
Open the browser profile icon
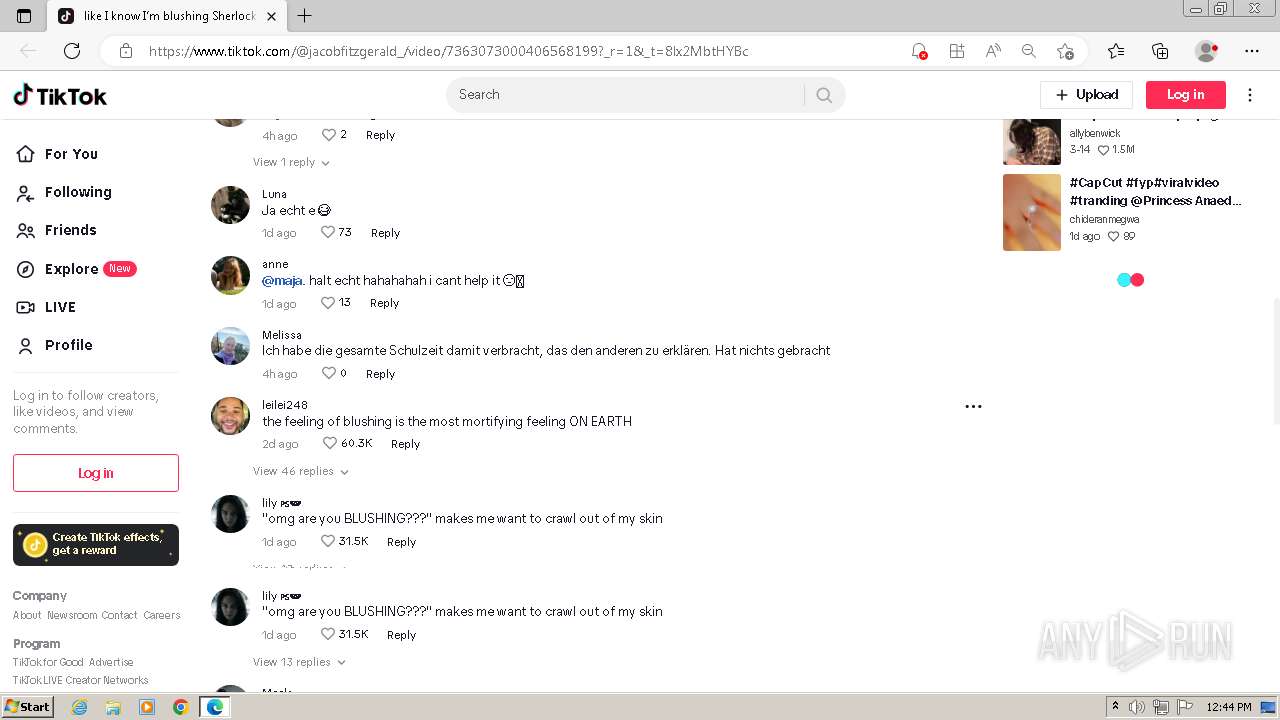pos(1207,51)
